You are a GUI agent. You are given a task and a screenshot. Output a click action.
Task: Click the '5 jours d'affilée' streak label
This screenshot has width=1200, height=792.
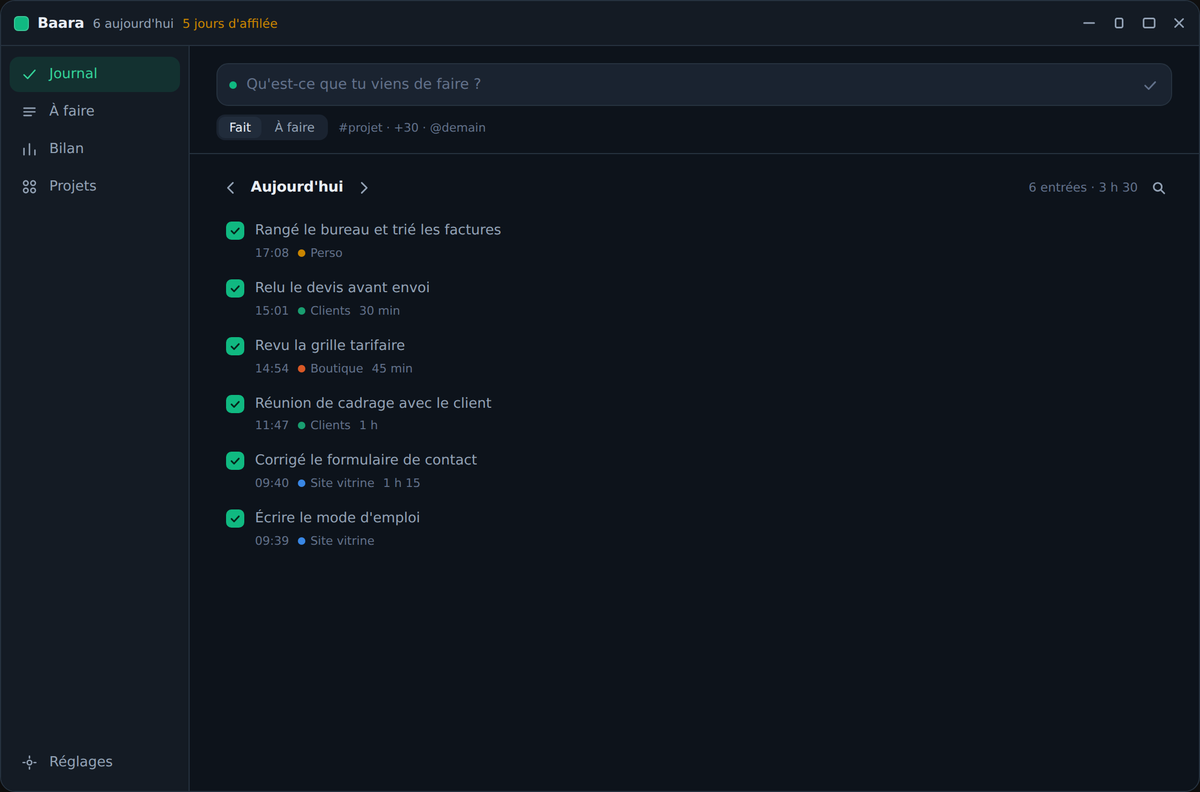click(x=230, y=23)
